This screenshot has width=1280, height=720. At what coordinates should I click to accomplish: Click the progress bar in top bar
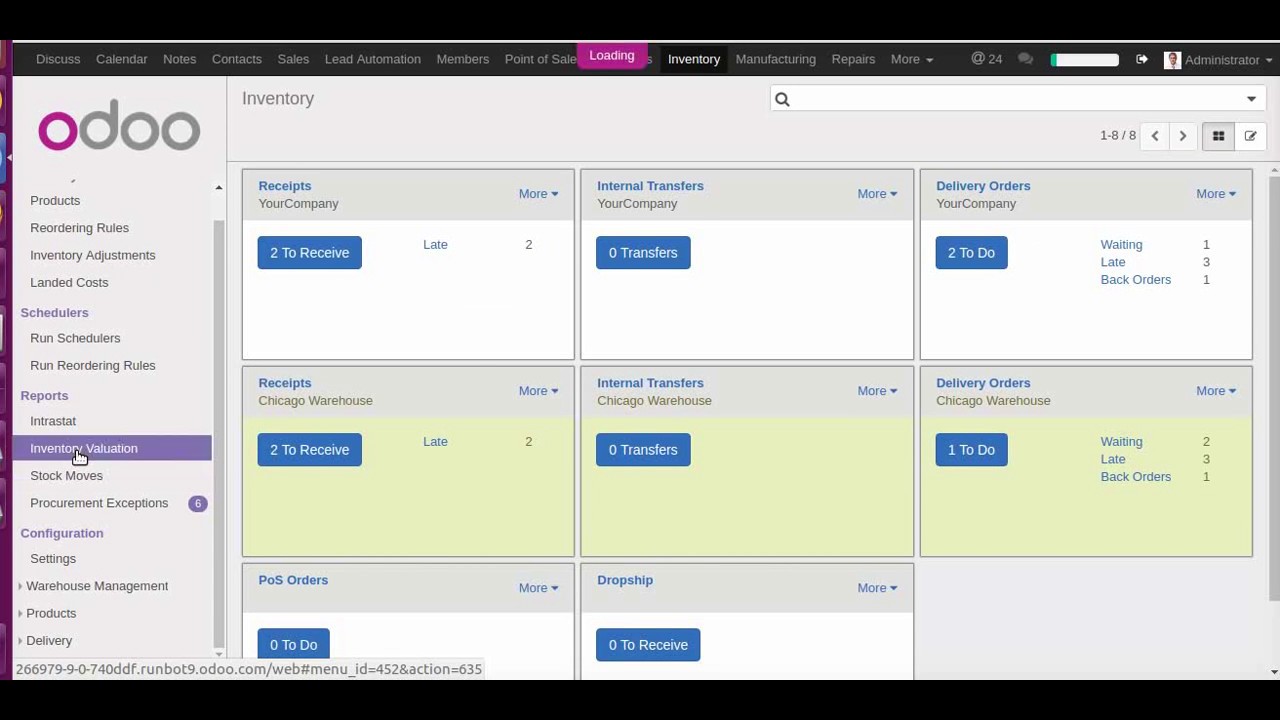pos(1084,60)
